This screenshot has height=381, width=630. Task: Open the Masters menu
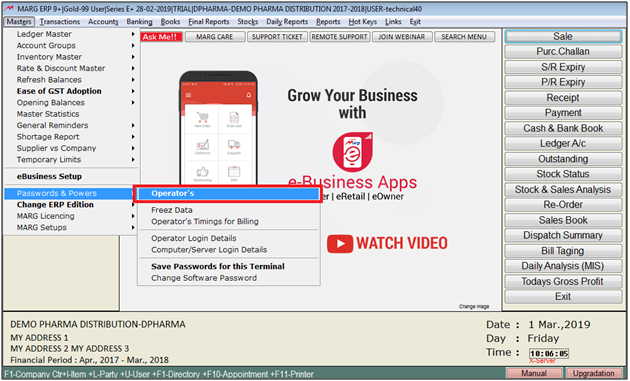19,22
